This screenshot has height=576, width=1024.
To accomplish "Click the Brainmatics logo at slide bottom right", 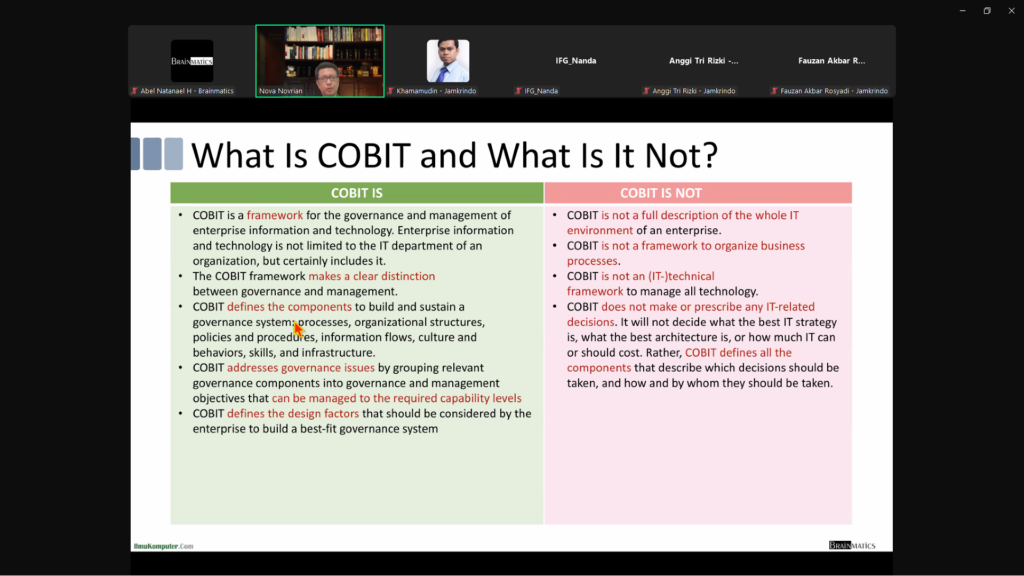I will click(852, 545).
